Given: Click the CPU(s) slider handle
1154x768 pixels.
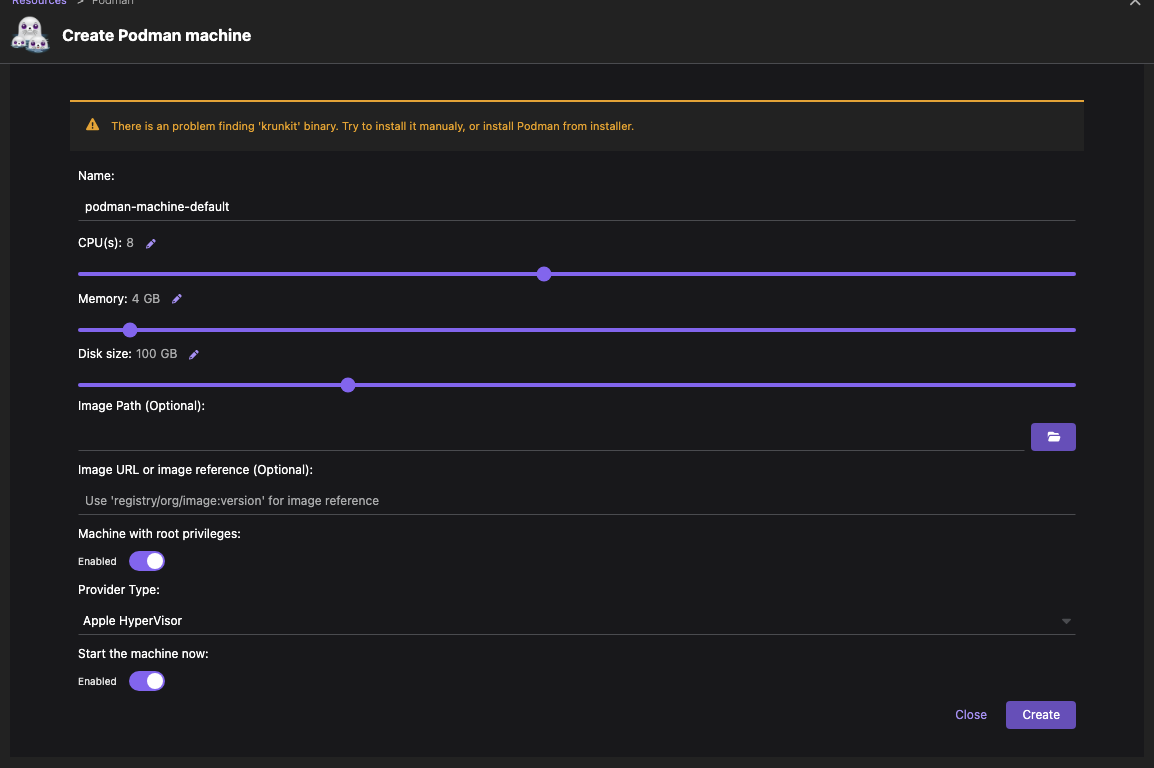Looking at the screenshot, I should coord(544,274).
